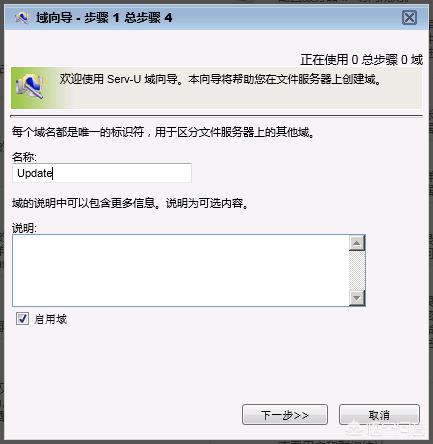Click the 说明: field label

(24, 228)
